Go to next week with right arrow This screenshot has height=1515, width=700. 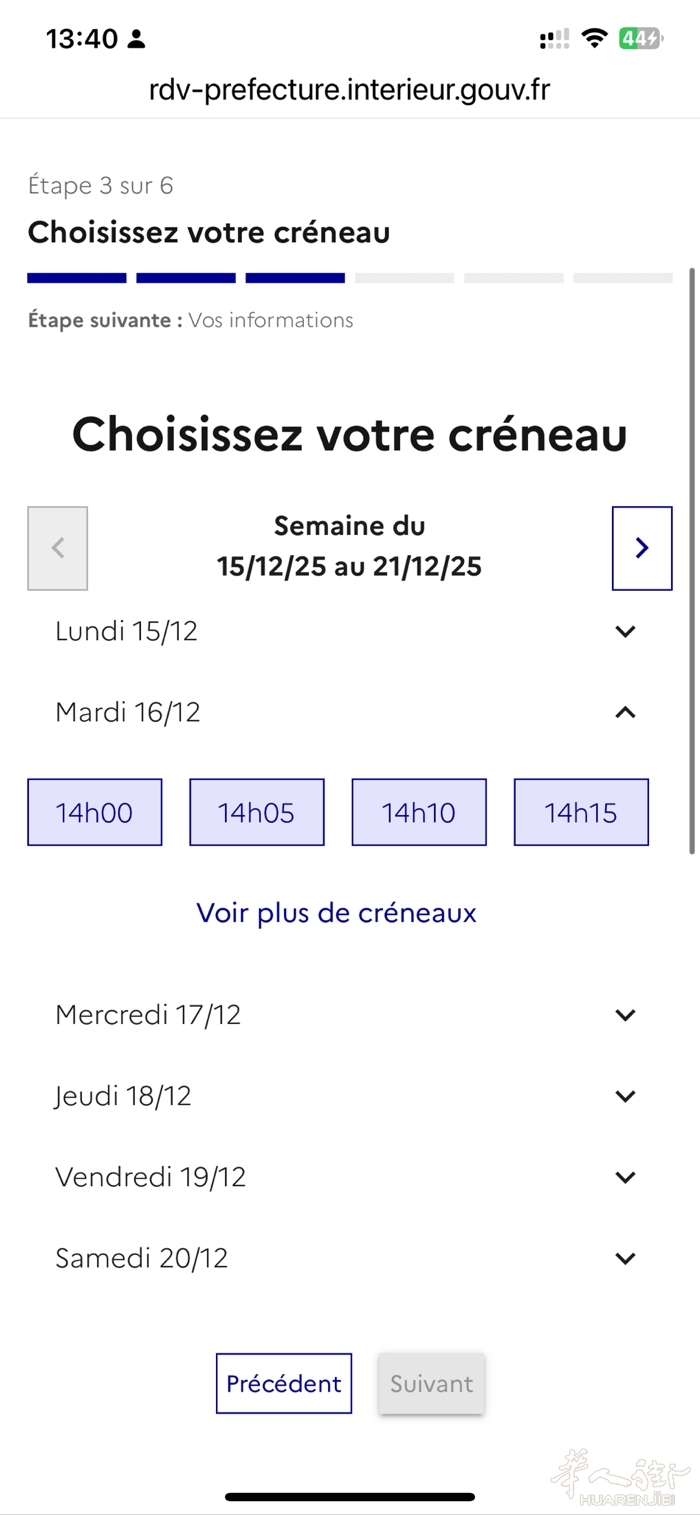tap(642, 548)
